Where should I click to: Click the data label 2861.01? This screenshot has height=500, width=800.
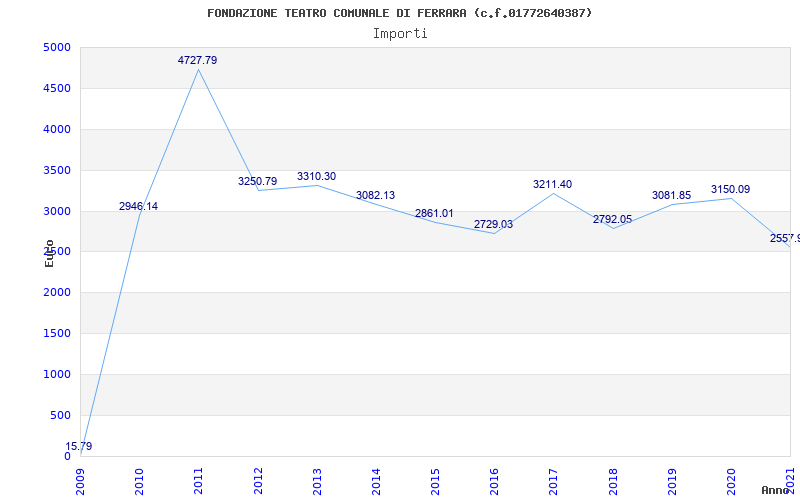pyautogui.click(x=434, y=213)
